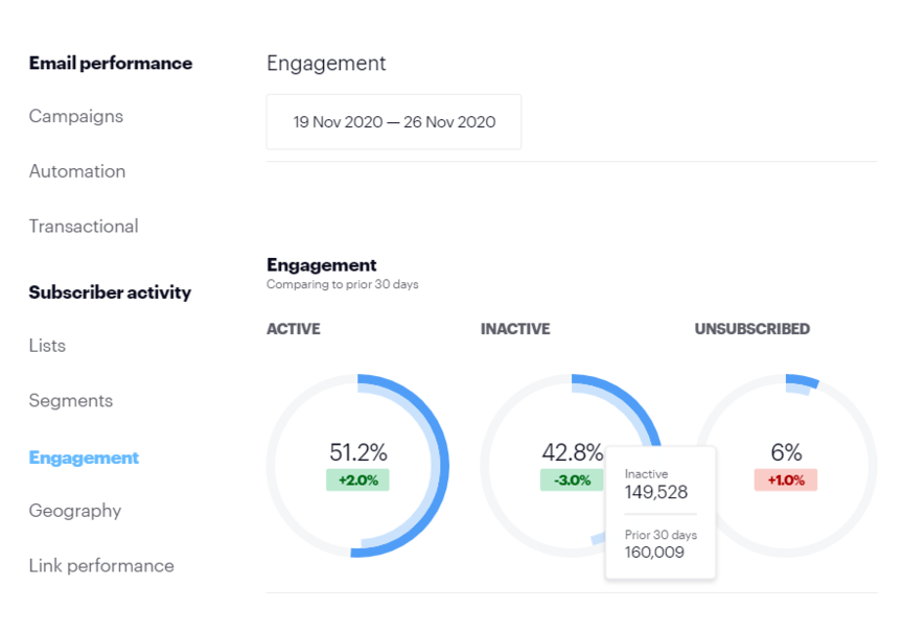Click the -3.0% change badge
Screen dimensions: 904x634
(x=571, y=480)
